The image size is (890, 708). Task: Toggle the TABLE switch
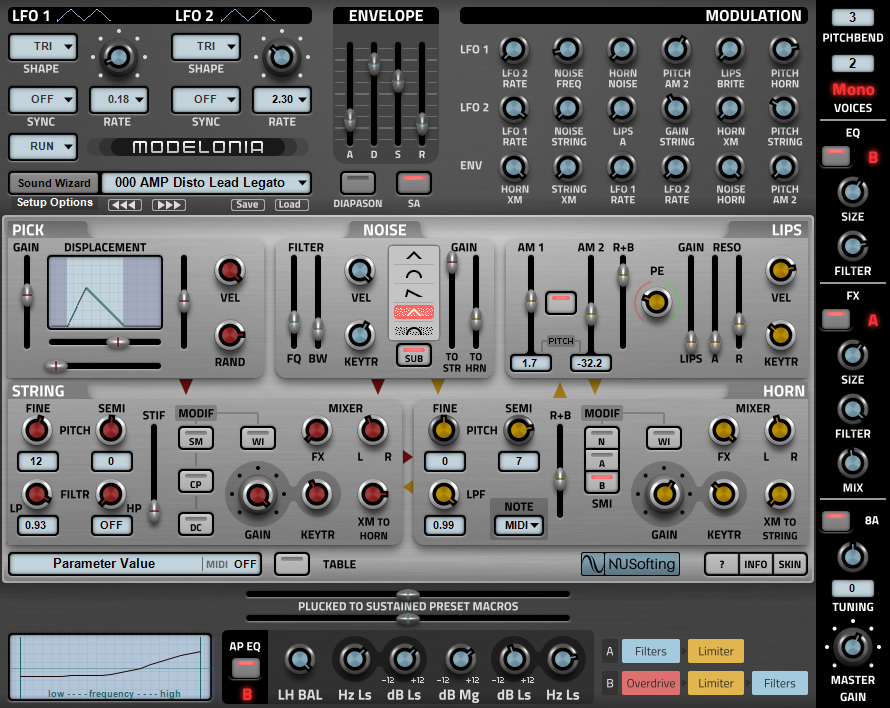292,564
